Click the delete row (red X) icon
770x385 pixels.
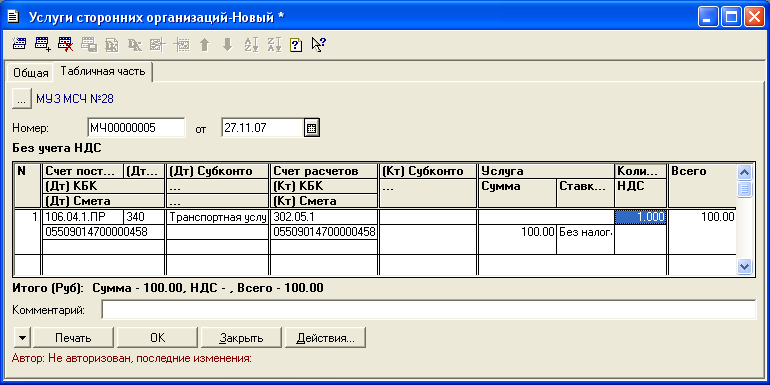[65, 45]
